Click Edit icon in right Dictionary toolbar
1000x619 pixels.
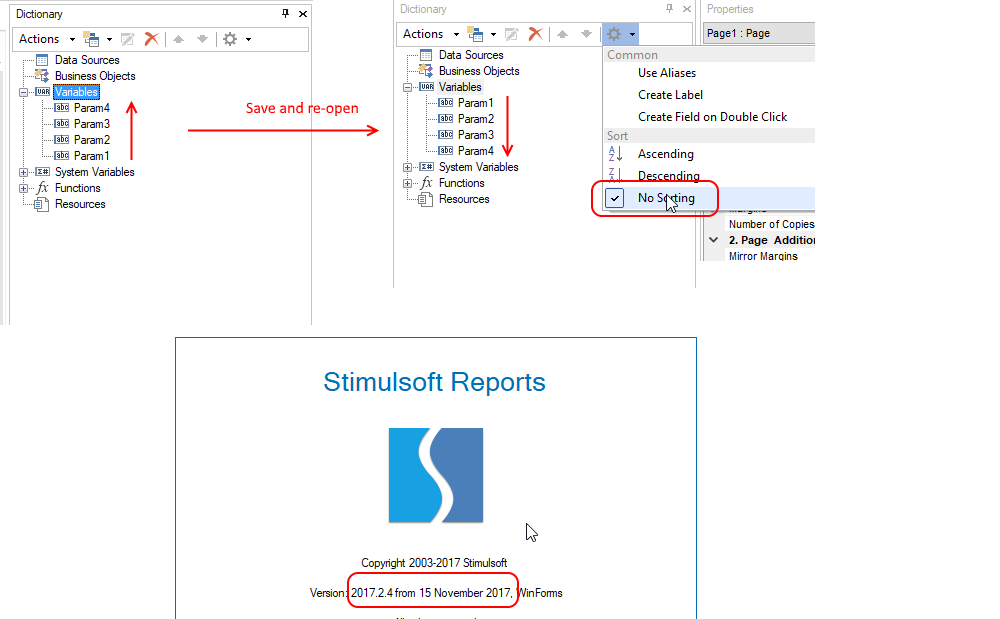pos(511,34)
